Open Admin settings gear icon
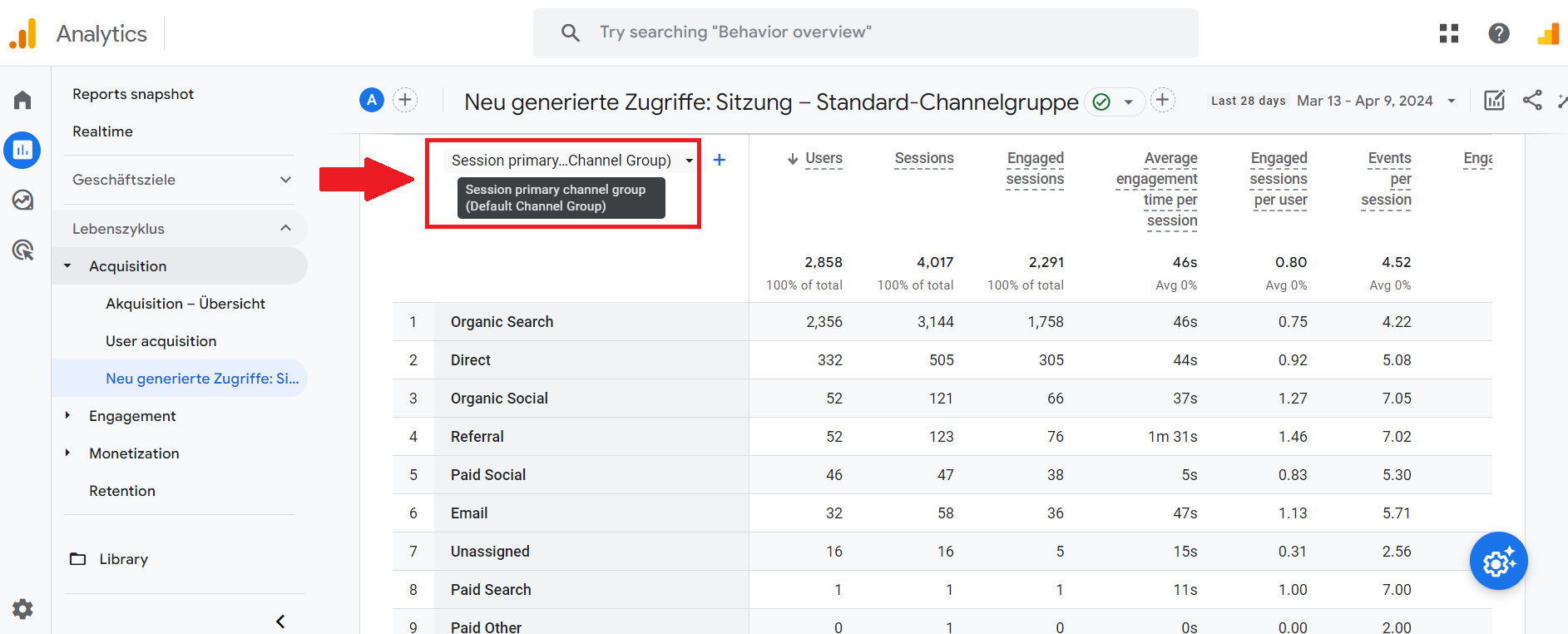 click(x=22, y=609)
